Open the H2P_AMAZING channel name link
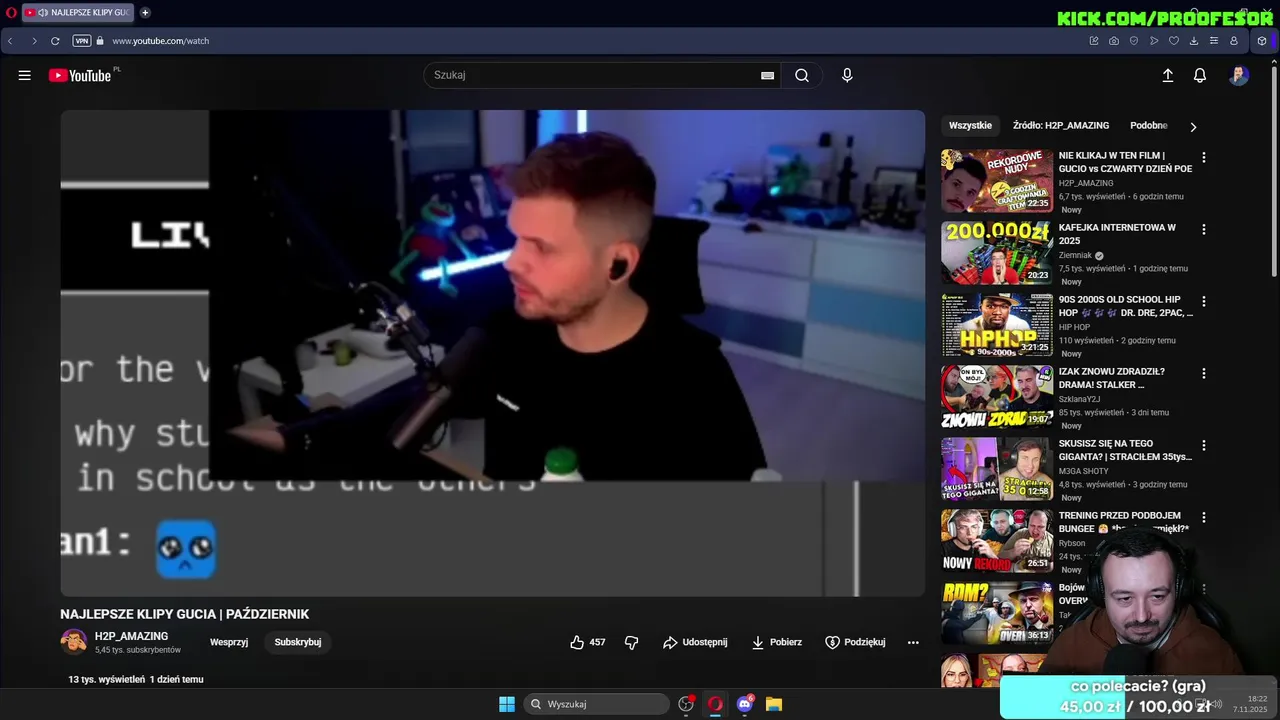 point(131,636)
